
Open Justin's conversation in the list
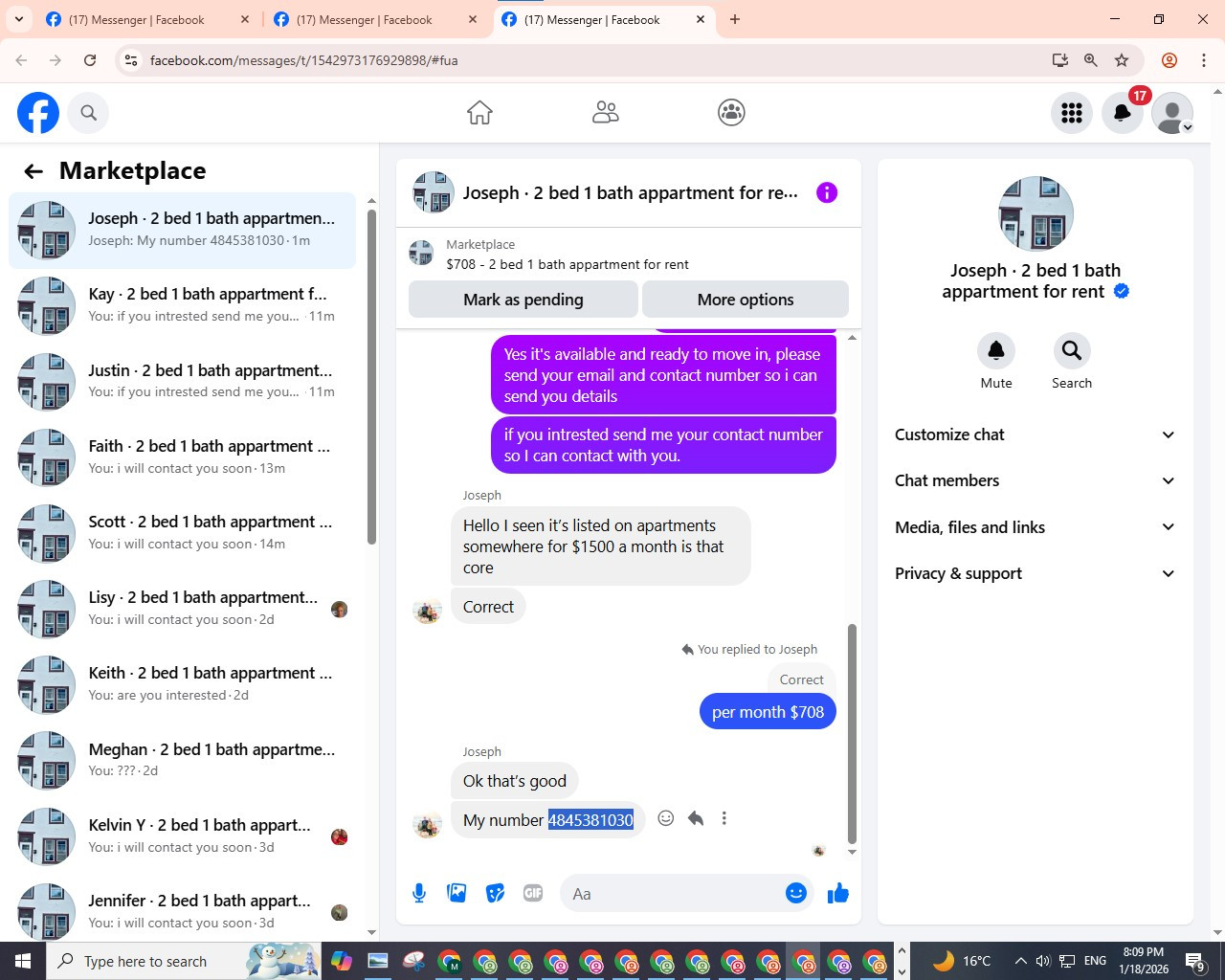pos(182,382)
